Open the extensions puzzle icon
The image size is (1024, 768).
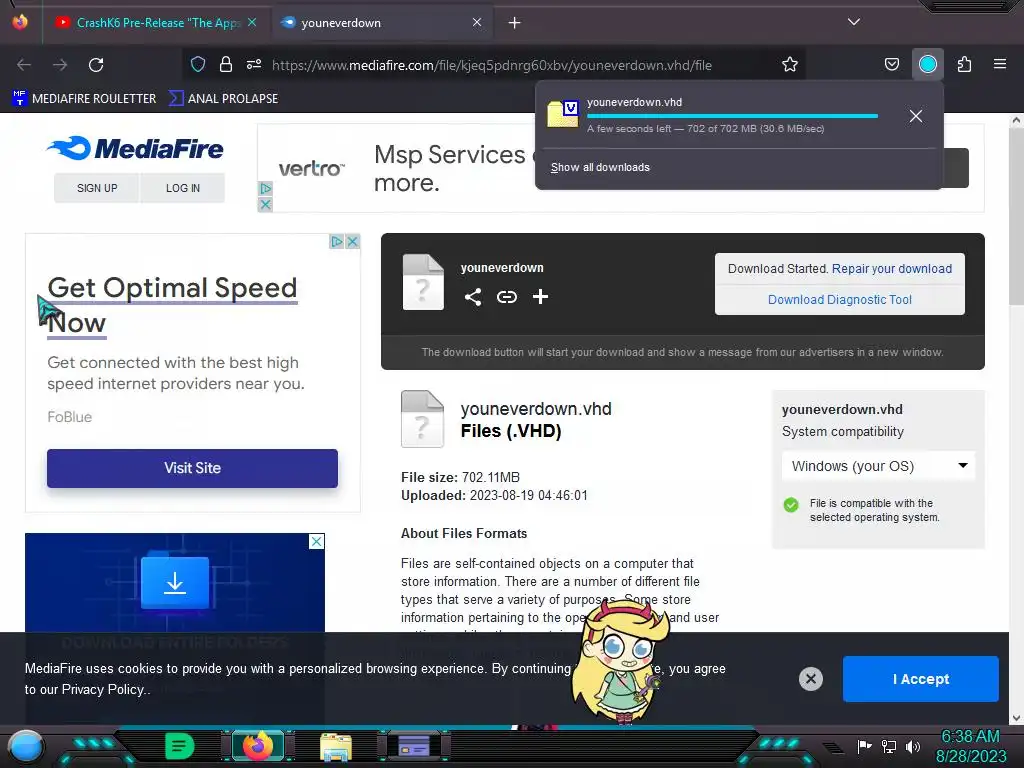(964, 64)
